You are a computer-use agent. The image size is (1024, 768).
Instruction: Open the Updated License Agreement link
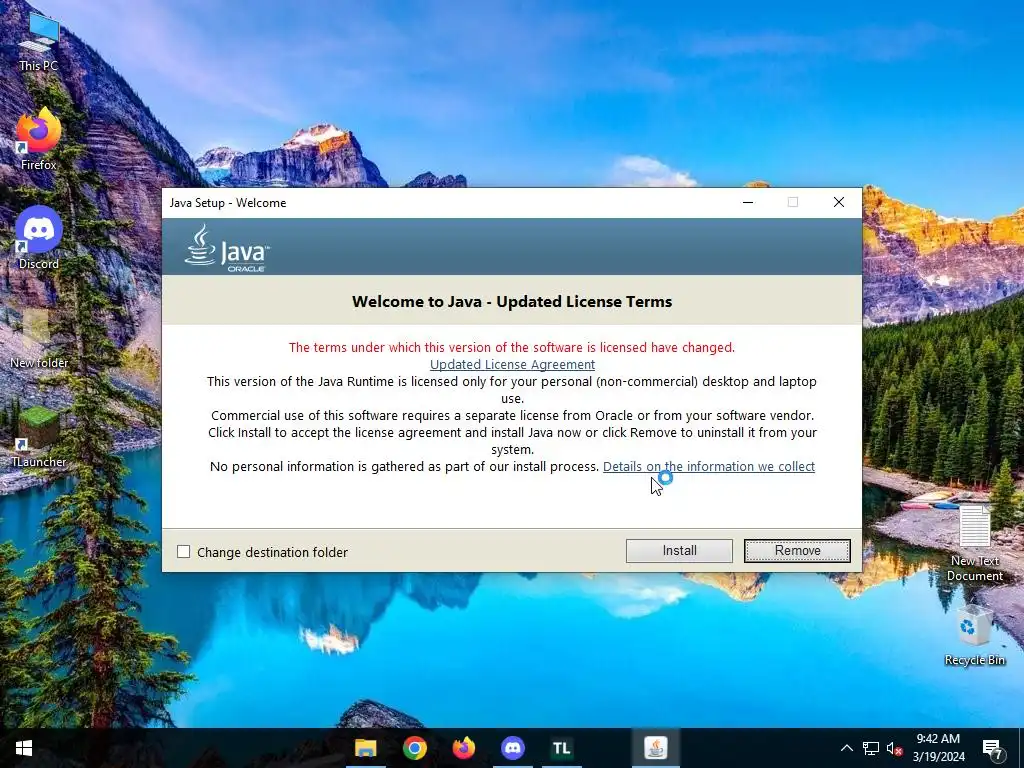point(512,364)
